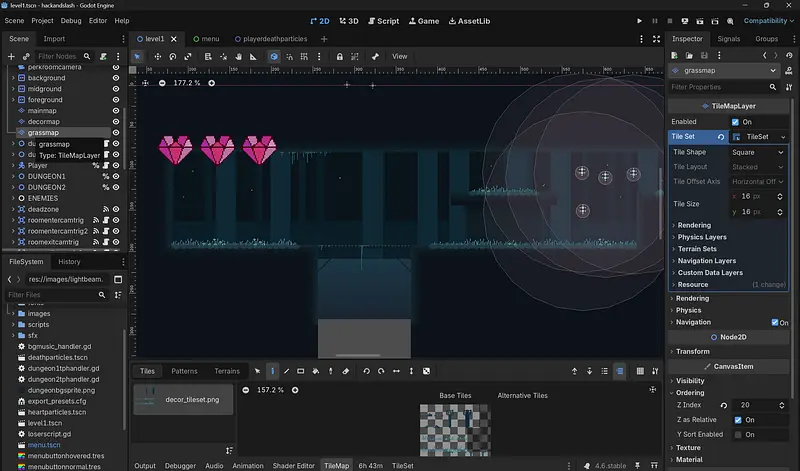Expand the DUNGEON1 node in scene tree
This screenshot has width=800, height=471.
click(12, 176)
